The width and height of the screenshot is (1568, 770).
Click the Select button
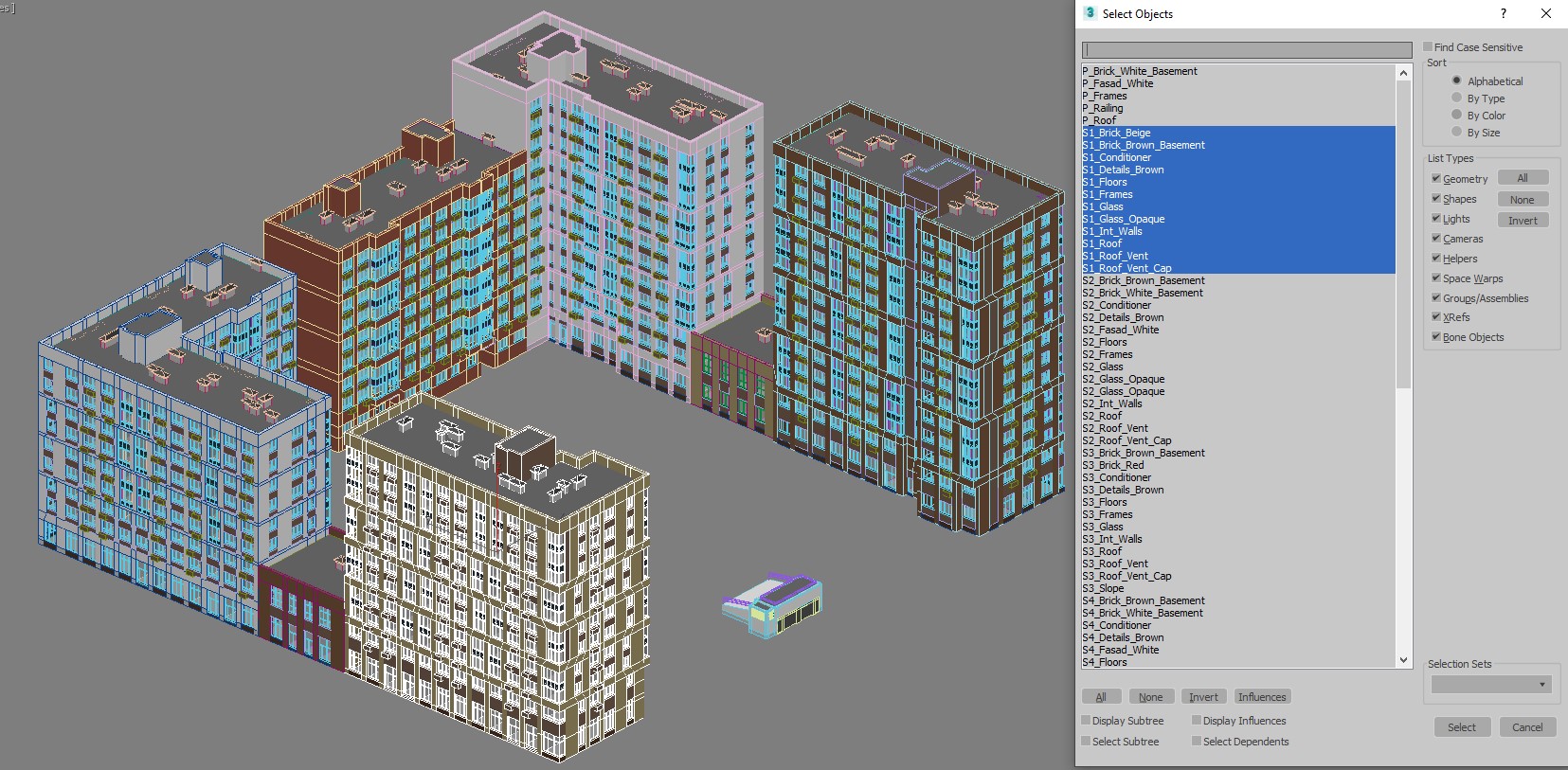[1462, 727]
